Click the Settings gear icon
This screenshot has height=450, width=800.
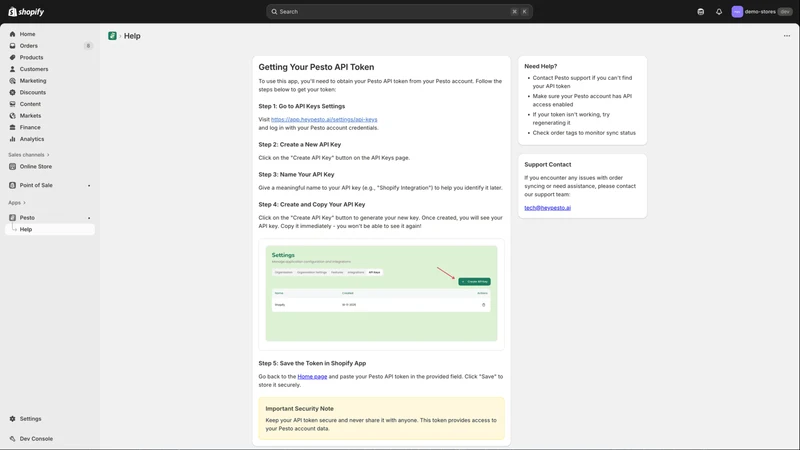pyautogui.click(x=12, y=419)
